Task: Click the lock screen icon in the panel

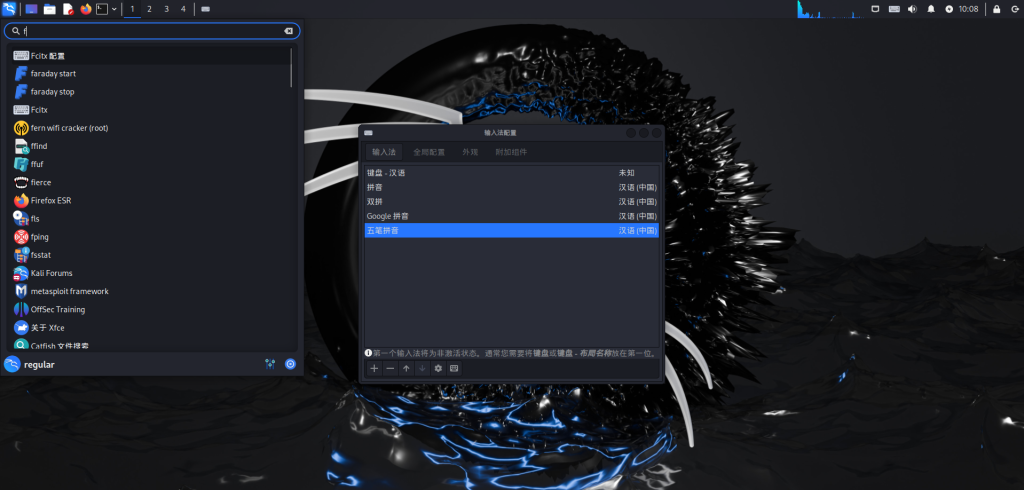Action: (x=995, y=9)
